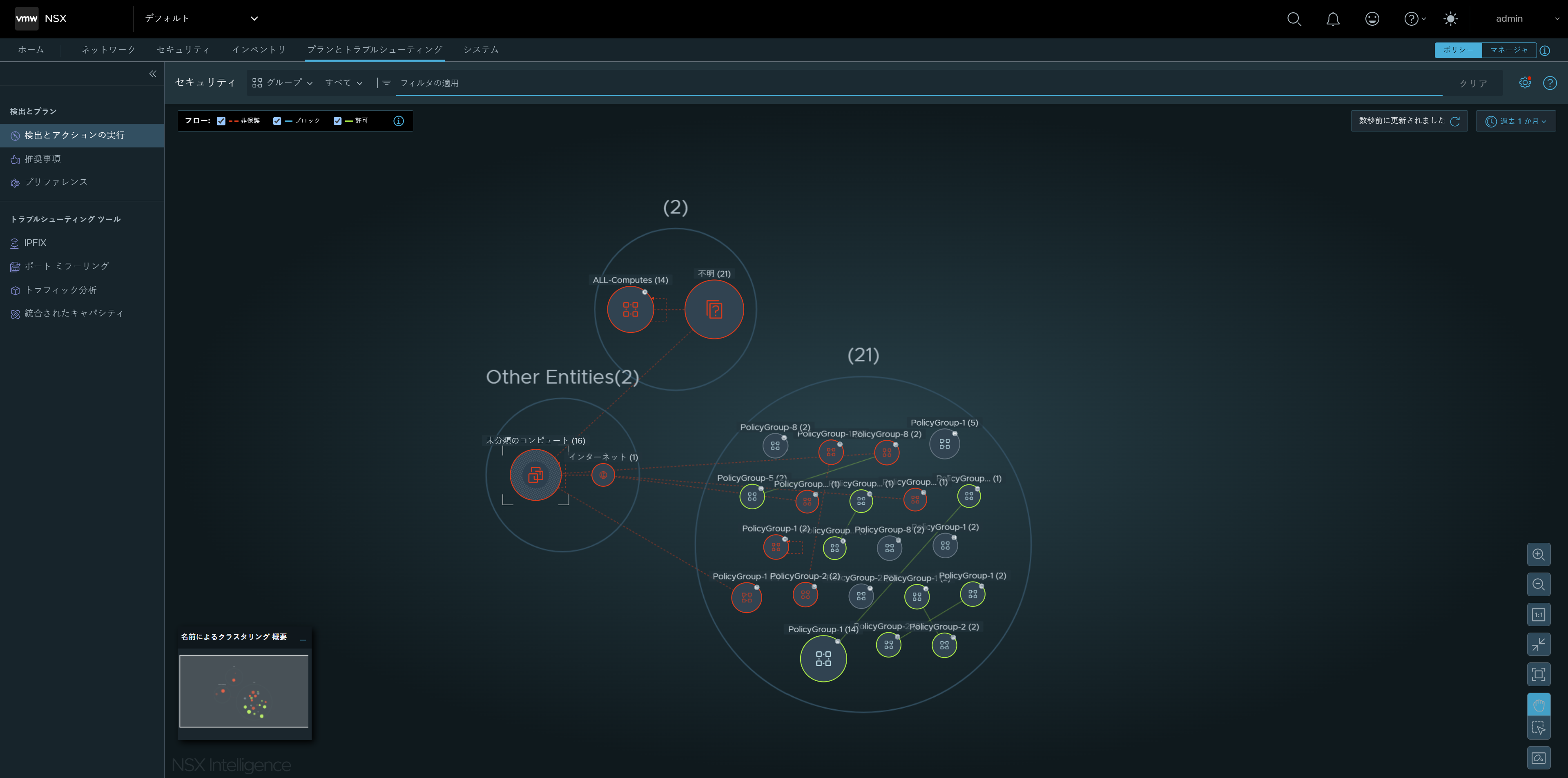The width and height of the screenshot is (1568, 778).
Task: Click the feedback smiley icon
Action: pos(1372,19)
